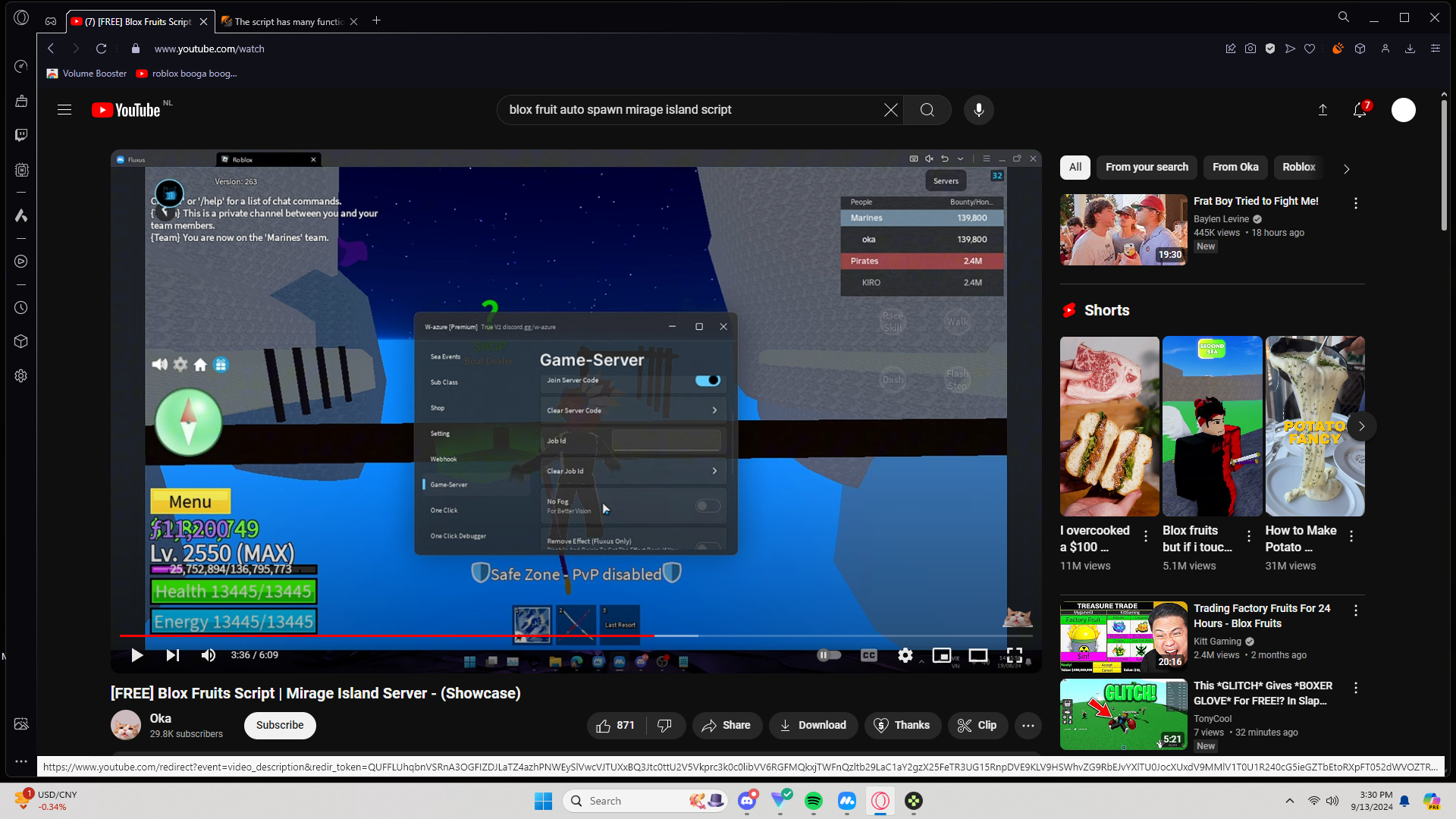Open the YouTube create upload icon
The height and width of the screenshot is (819, 1456).
1323,110
